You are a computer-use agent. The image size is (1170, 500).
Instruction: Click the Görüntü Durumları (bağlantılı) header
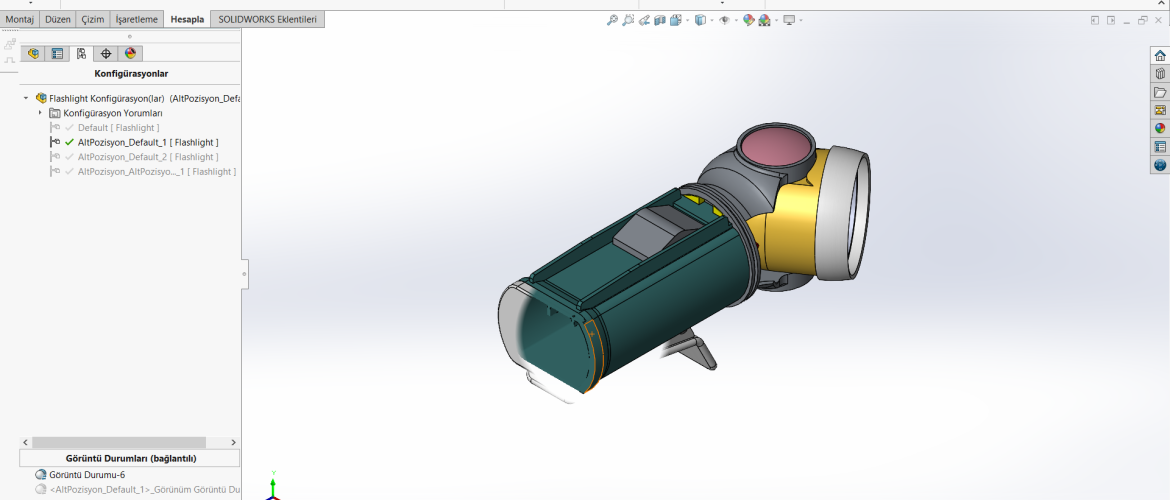(130, 458)
